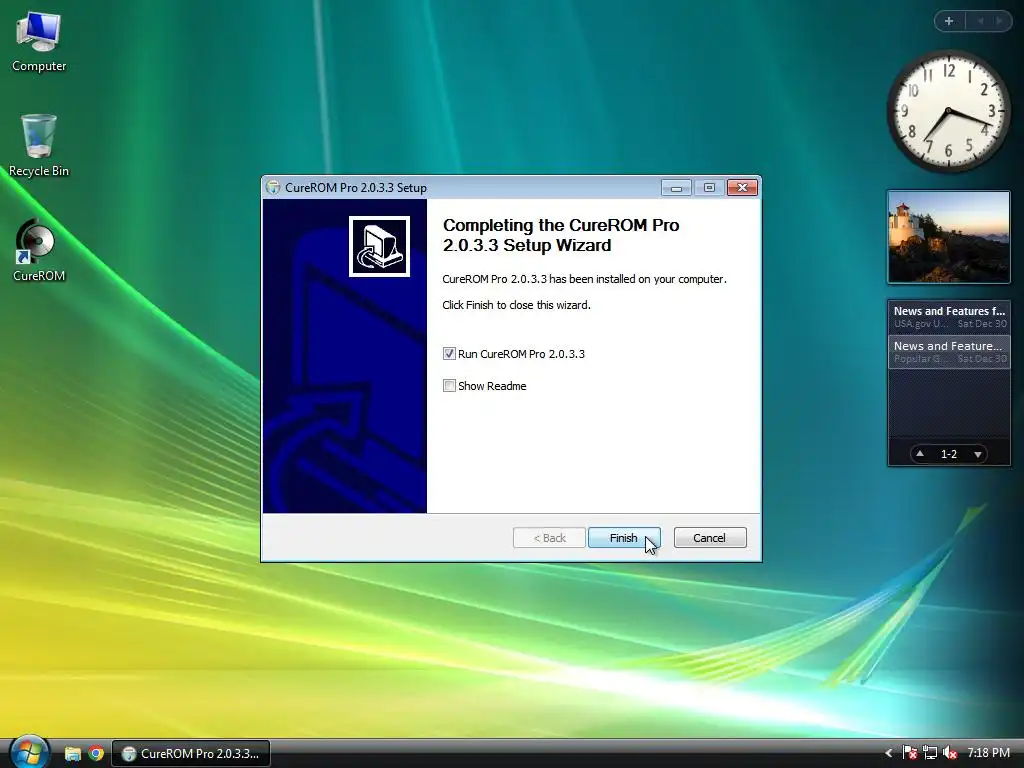
Task: Open the CureROM desktop shortcut
Action: (x=38, y=251)
